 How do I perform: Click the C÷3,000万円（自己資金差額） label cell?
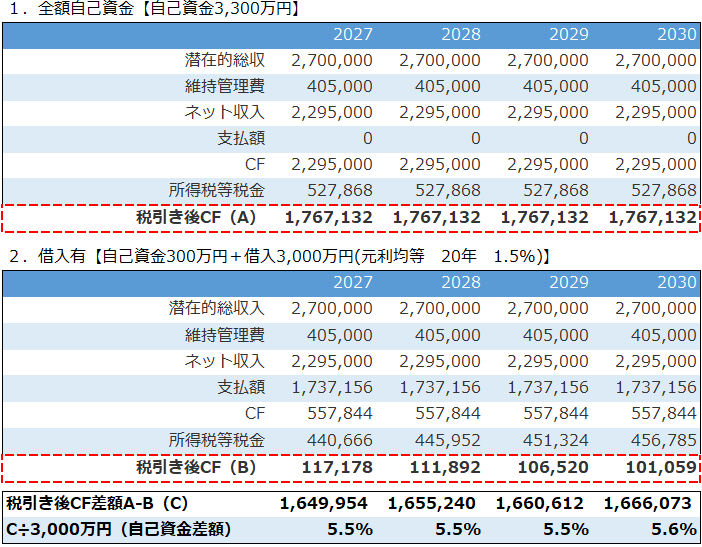(x=119, y=529)
